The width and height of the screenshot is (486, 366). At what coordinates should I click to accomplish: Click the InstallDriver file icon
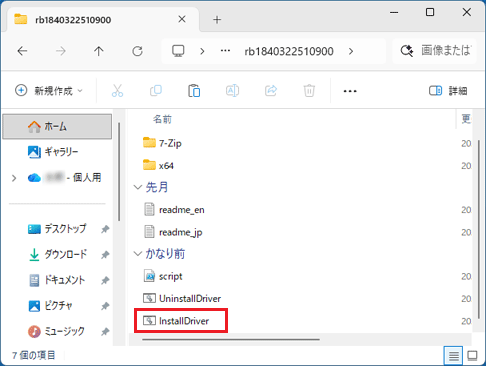point(149,321)
